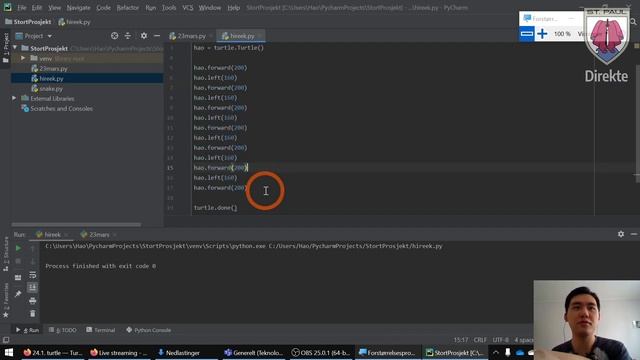Viewport: 640px width, 360px height.
Task: Click the hireek.py breadcrumb
Action: tap(74, 22)
